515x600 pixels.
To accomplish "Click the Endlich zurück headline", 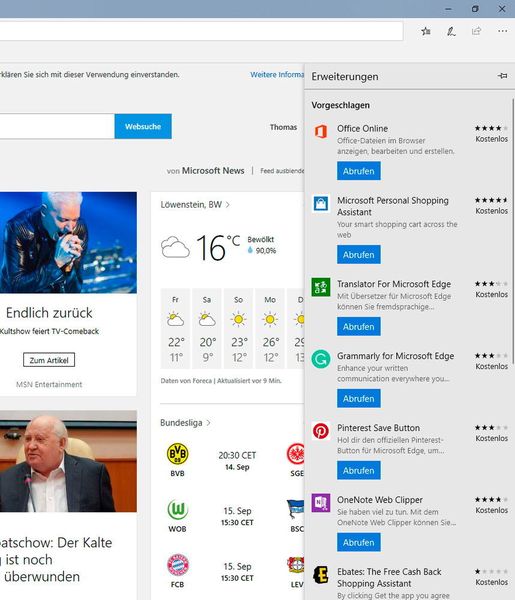I will tap(49, 313).
